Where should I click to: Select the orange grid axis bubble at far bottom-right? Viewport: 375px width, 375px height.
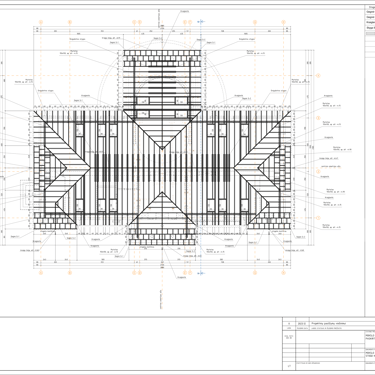pos(284,273)
